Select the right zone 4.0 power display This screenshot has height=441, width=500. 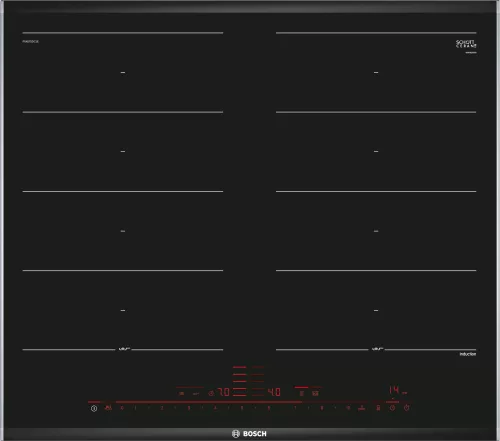coord(274,392)
